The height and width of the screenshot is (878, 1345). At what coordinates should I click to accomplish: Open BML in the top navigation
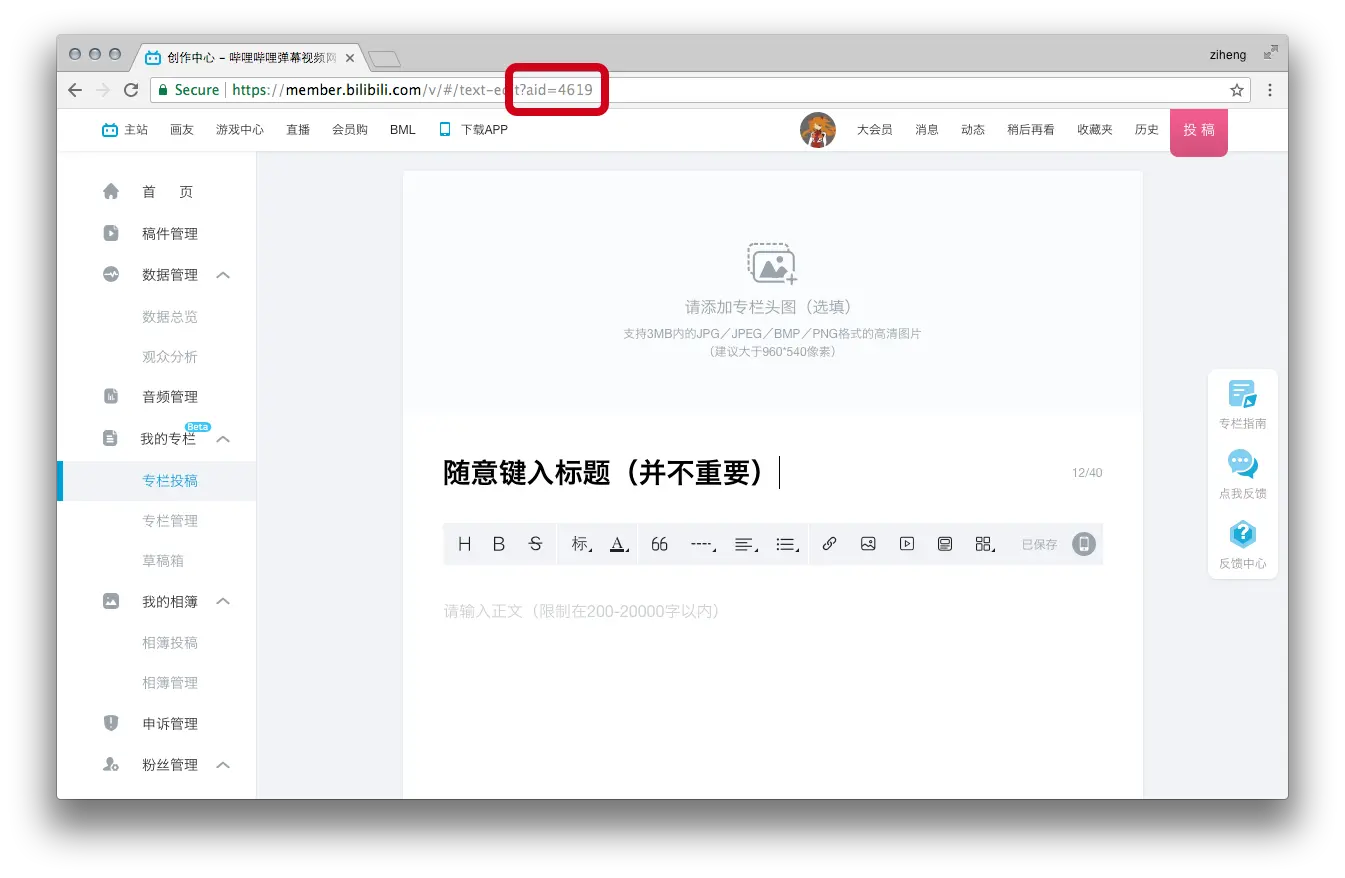pos(403,130)
